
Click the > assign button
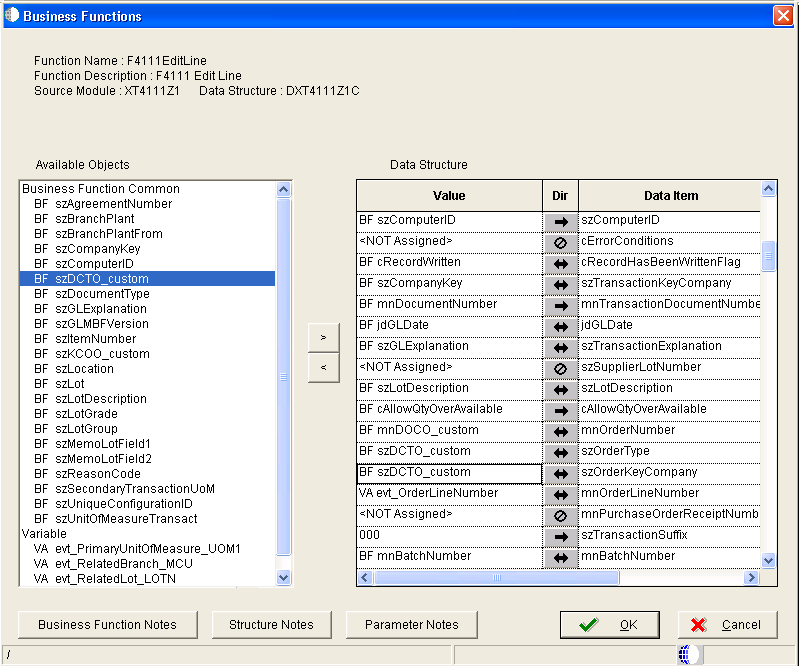click(324, 337)
